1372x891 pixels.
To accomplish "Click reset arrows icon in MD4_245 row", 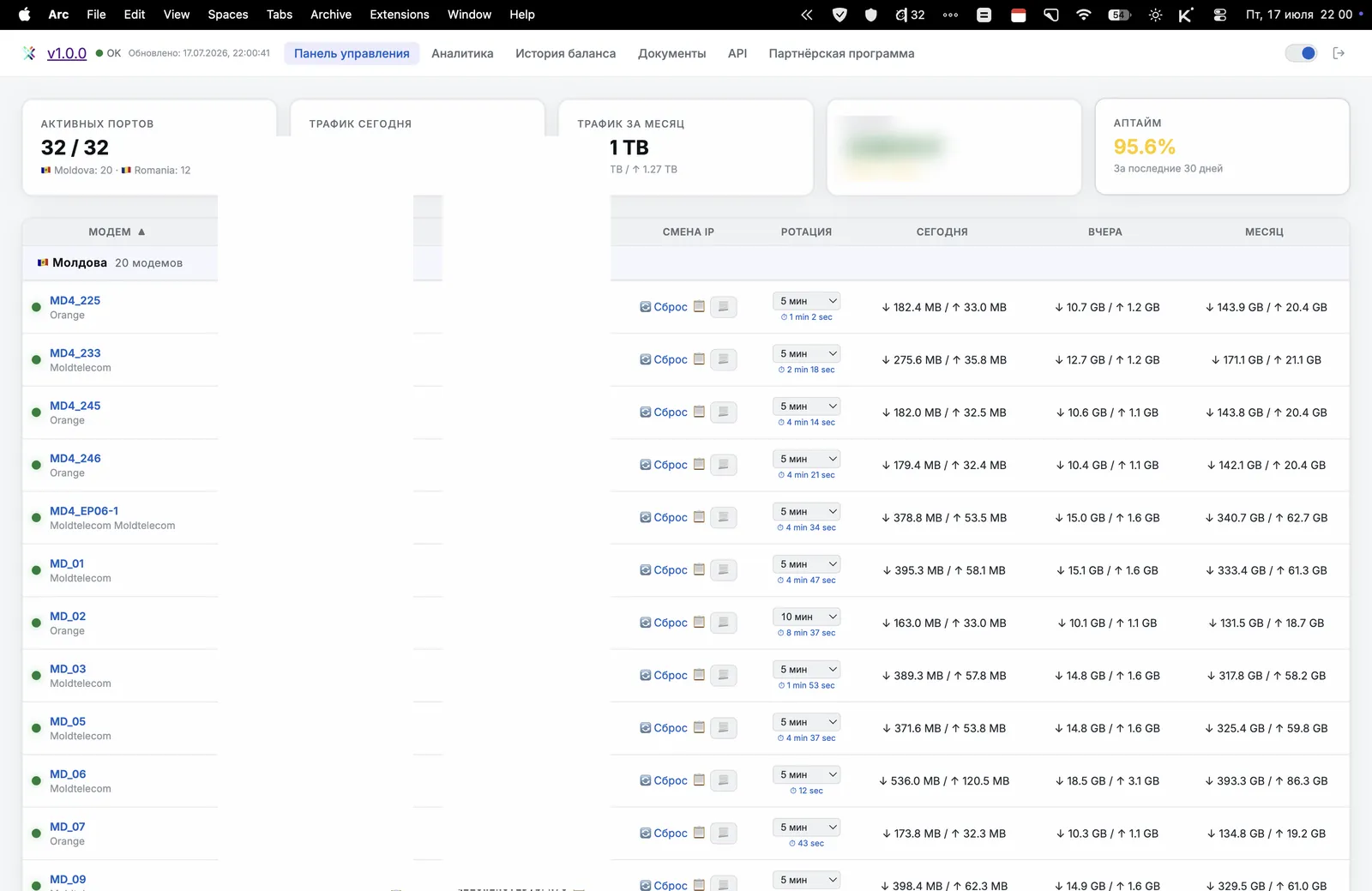I will click(x=645, y=412).
